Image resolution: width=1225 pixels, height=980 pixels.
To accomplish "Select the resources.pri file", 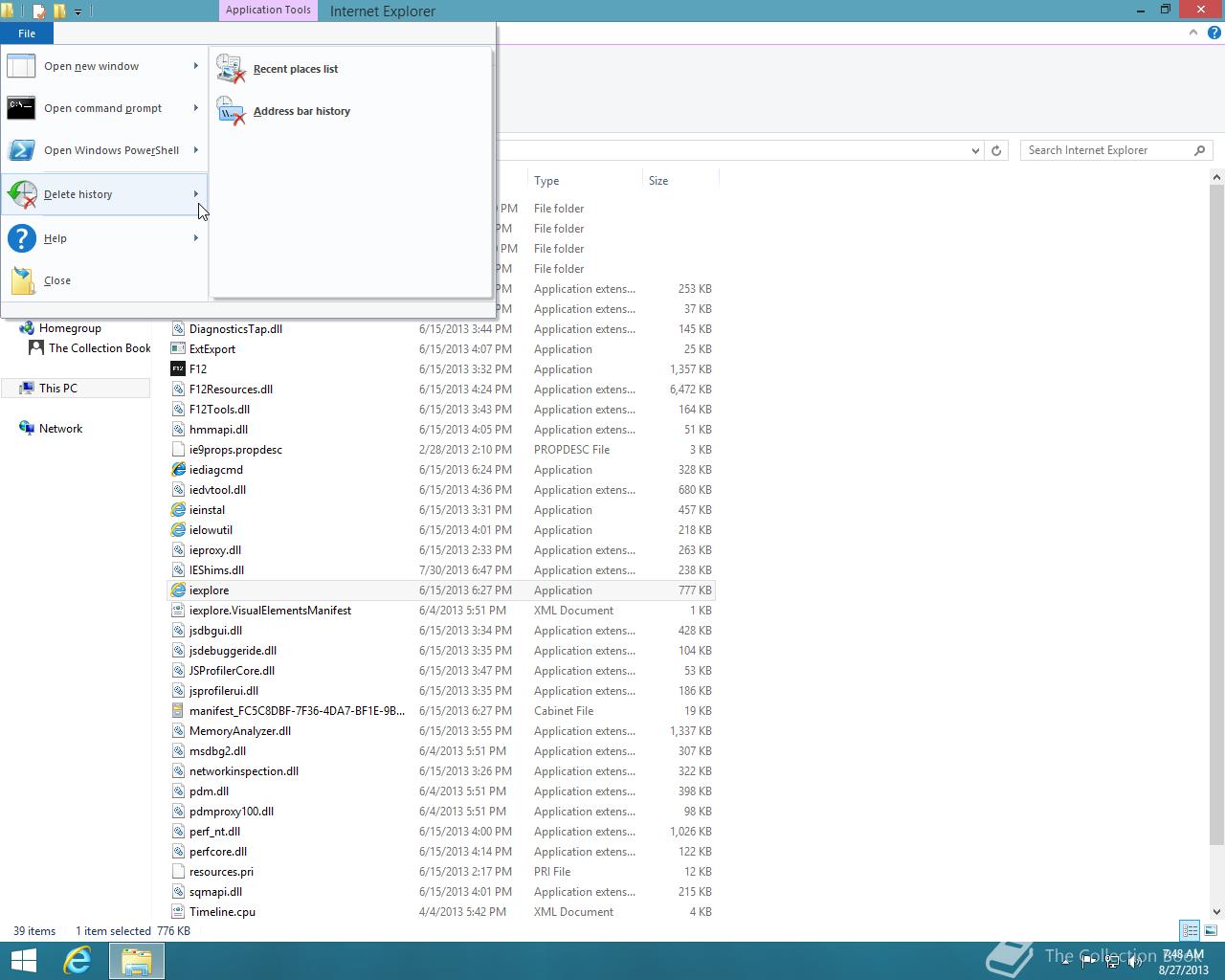I will coord(441,872).
